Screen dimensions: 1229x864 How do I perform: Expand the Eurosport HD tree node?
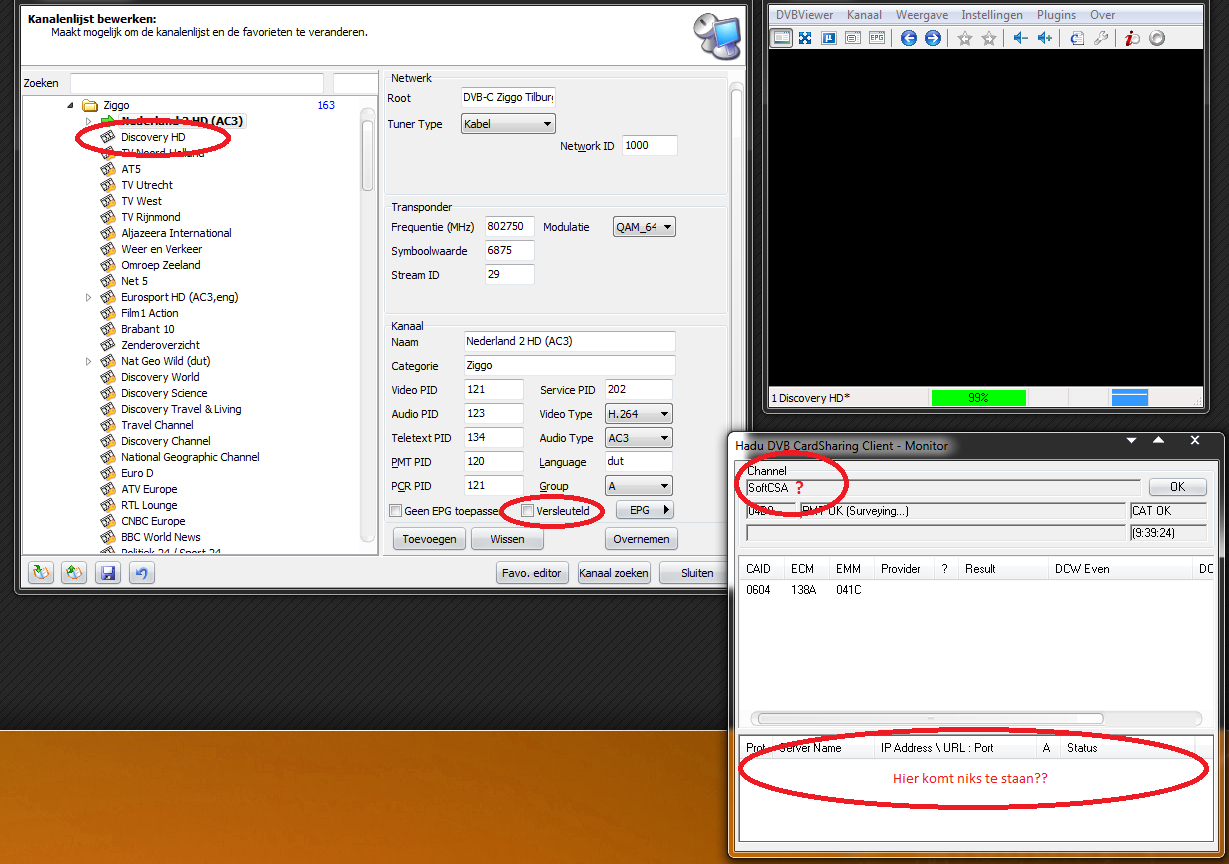coord(89,297)
